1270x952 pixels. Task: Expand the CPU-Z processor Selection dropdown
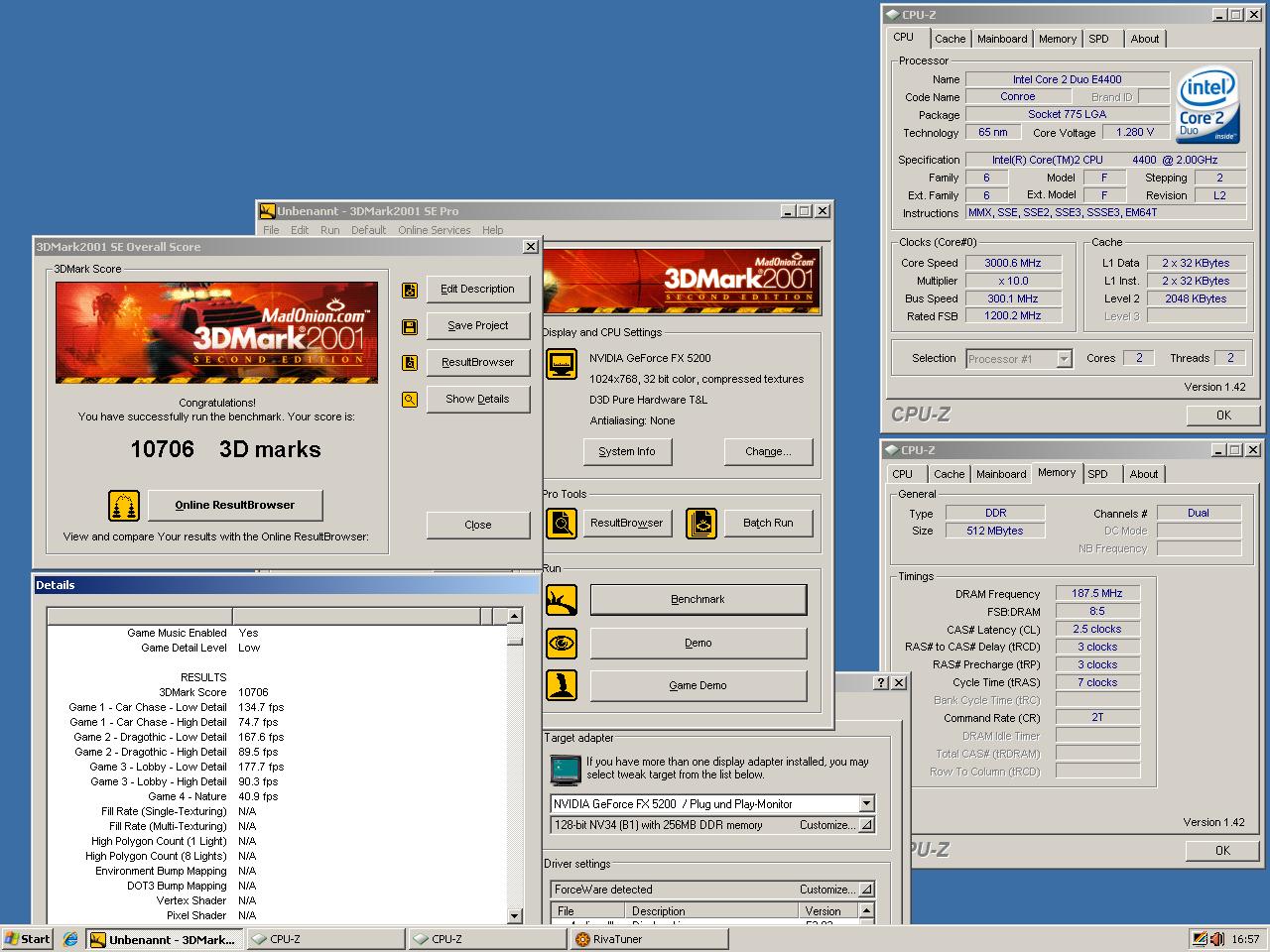point(1065,359)
